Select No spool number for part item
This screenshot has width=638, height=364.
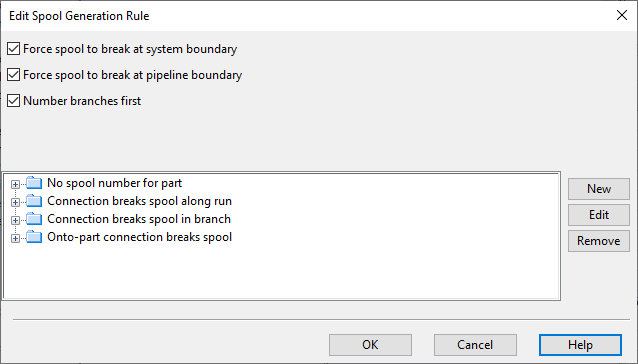point(114,183)
